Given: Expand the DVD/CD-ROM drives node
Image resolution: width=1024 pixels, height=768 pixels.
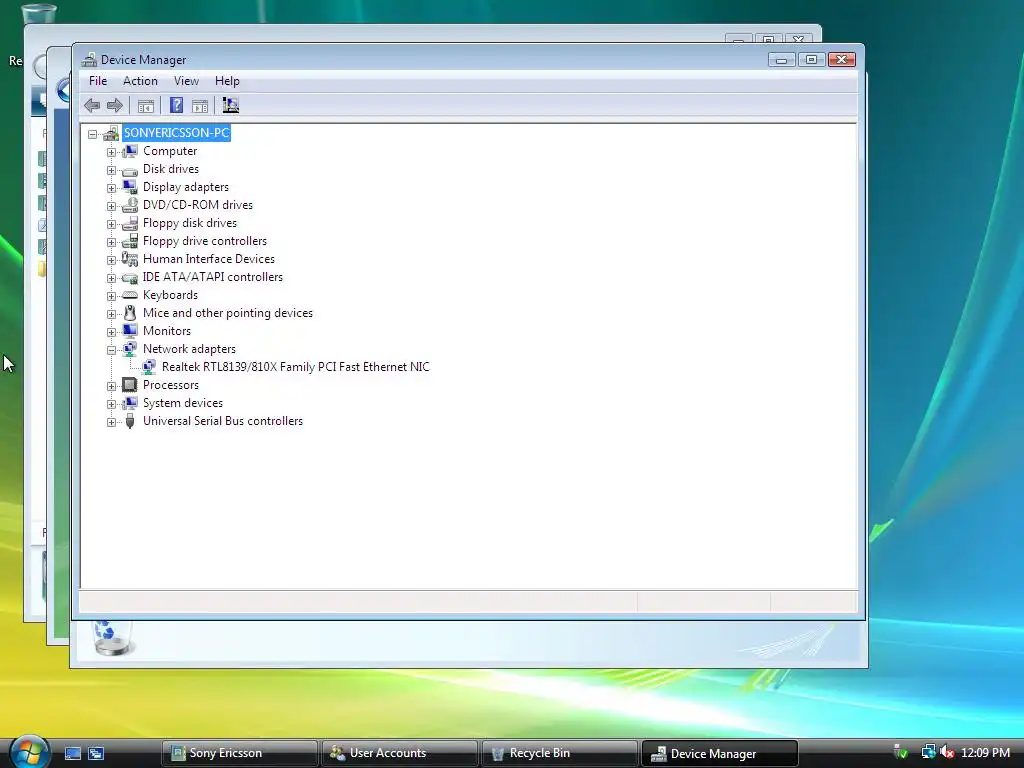Looking at the screenshot, I should [x=112, y=206].
